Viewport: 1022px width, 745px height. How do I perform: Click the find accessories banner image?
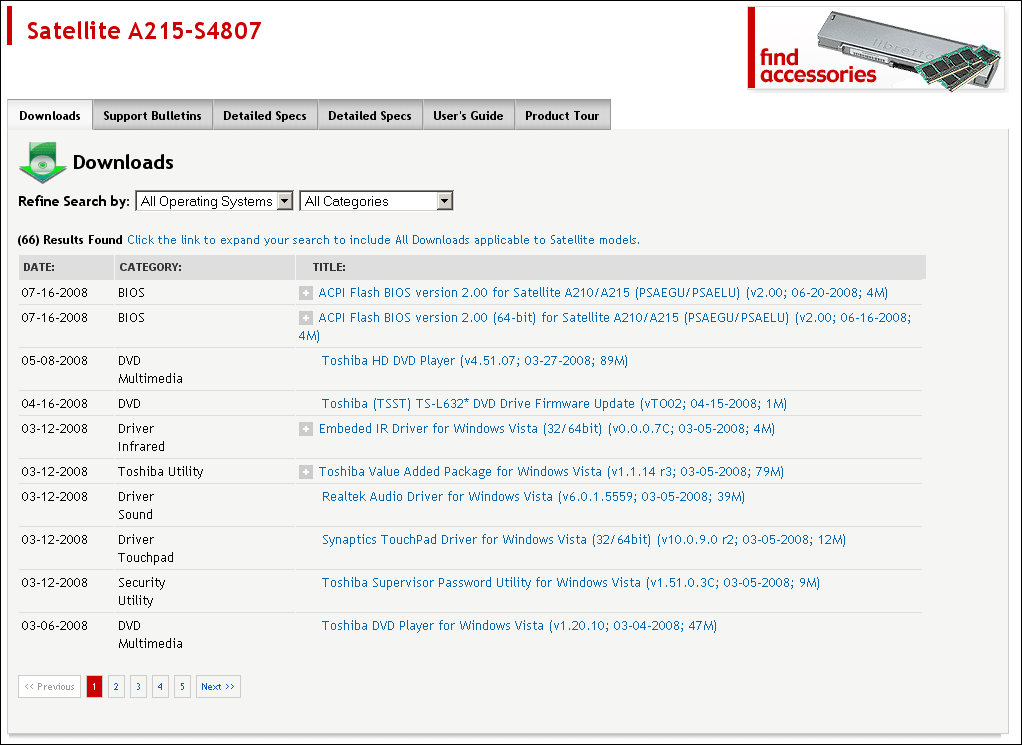875,48
